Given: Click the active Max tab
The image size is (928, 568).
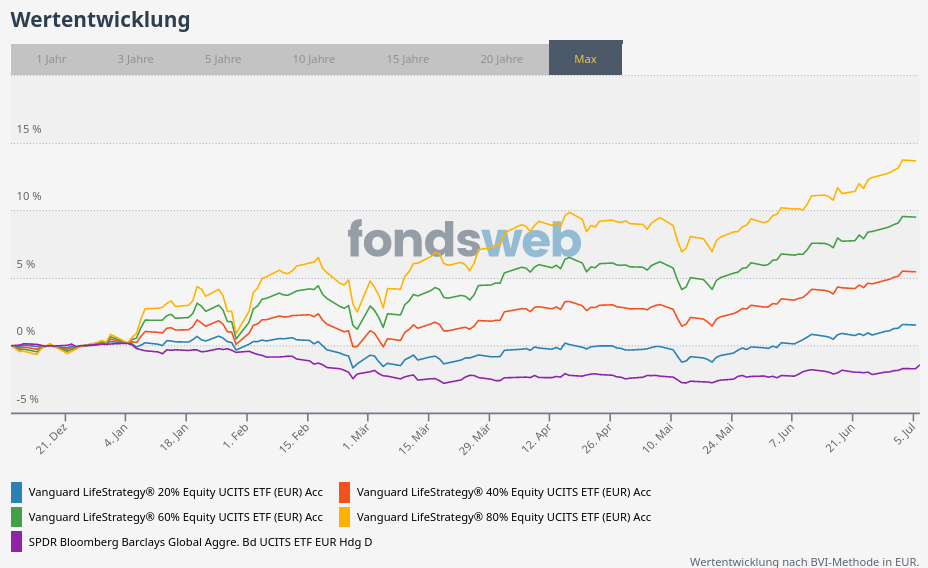Looking at the screenshot, I should (585, 58).
